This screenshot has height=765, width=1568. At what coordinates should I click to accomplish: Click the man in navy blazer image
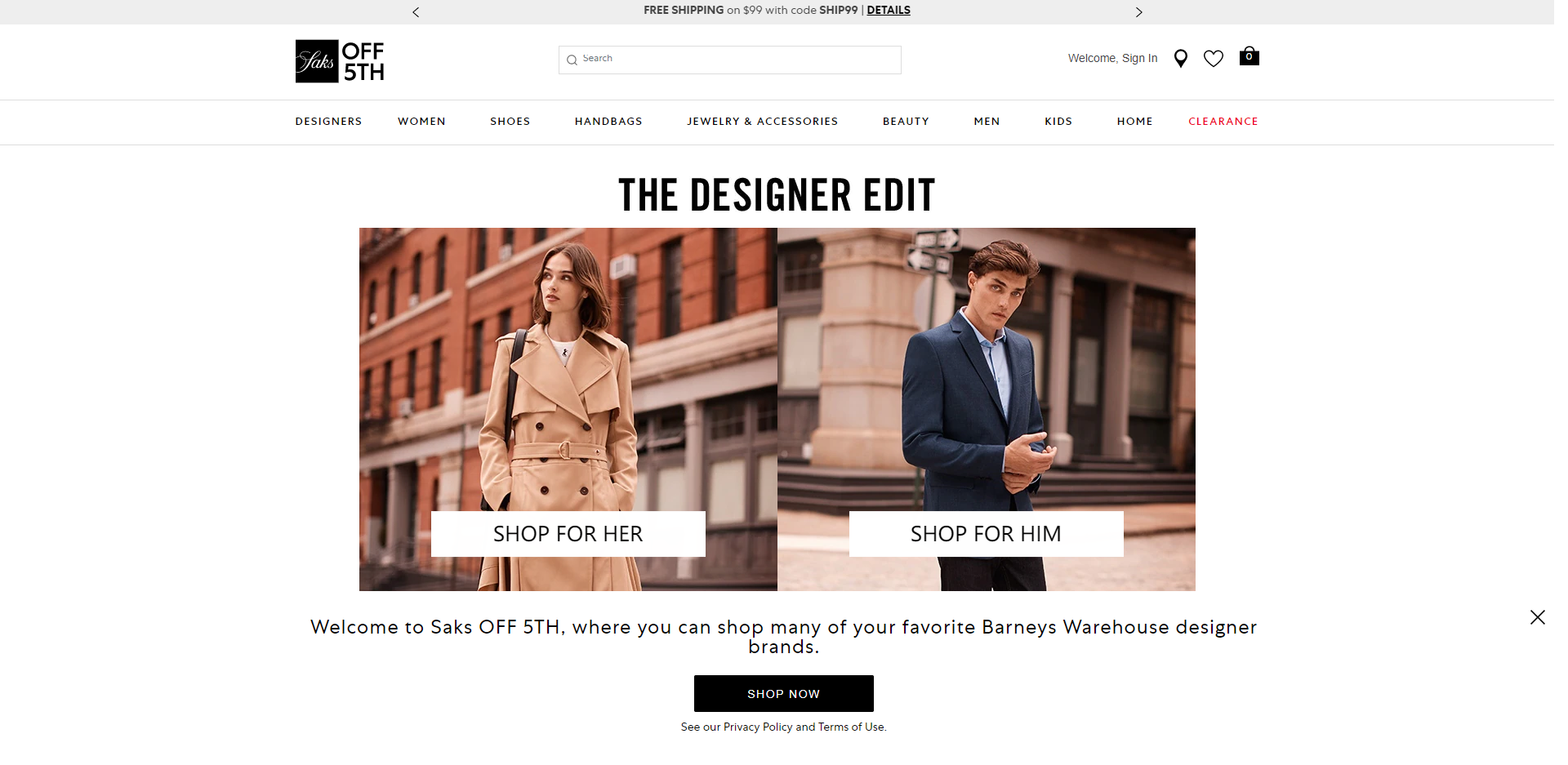coord(987,409)
